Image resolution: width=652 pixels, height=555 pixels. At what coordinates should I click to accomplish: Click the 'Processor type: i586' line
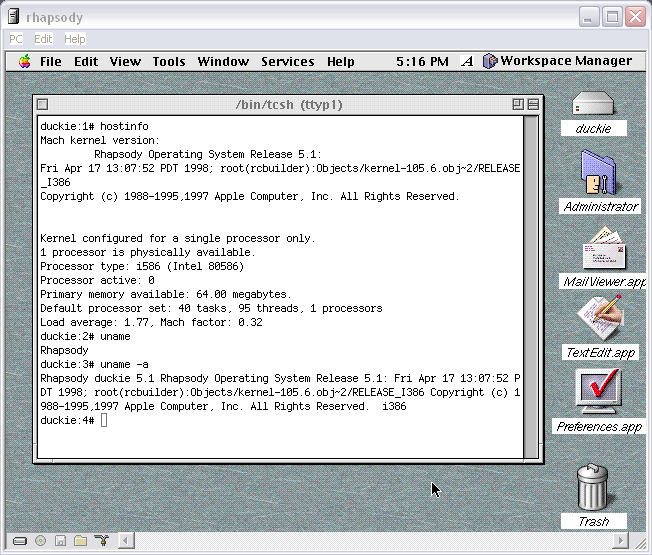142,266
